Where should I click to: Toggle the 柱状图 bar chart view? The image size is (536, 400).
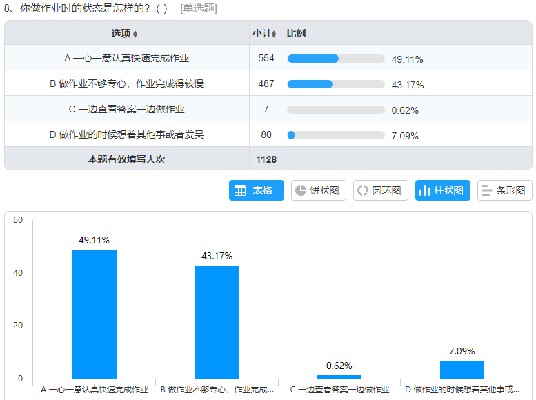(442, 190)
